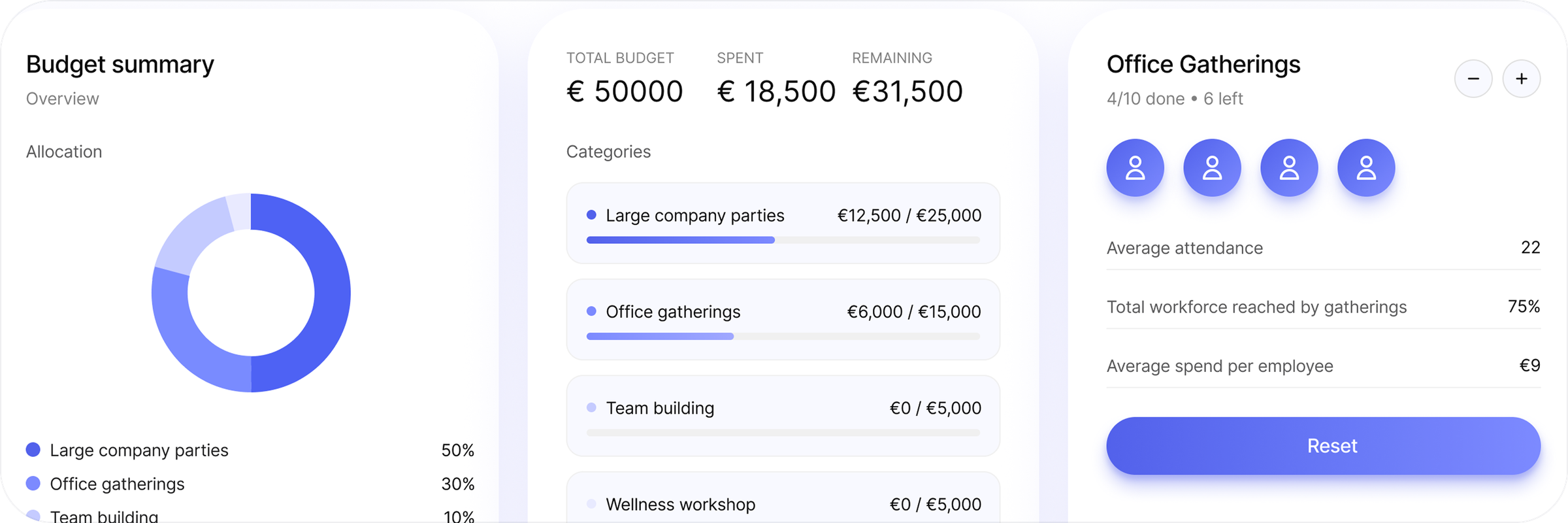Click the total budget value € 50000
Image resolution: width=1568 pixels, height=523 pixels.
pos(625,91)
